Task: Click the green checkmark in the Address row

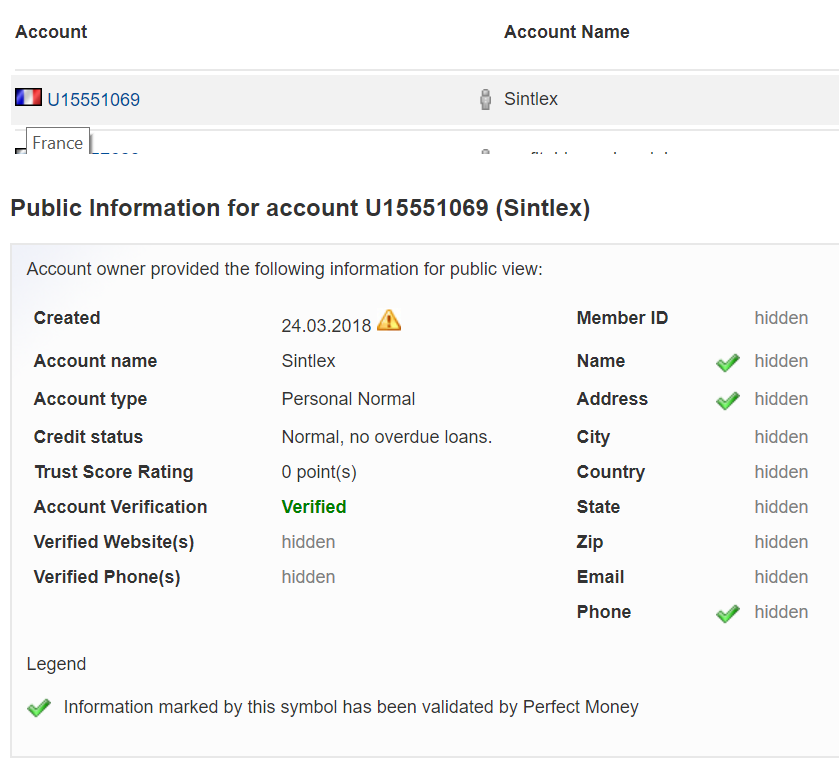Action: (x=728, y=400)
